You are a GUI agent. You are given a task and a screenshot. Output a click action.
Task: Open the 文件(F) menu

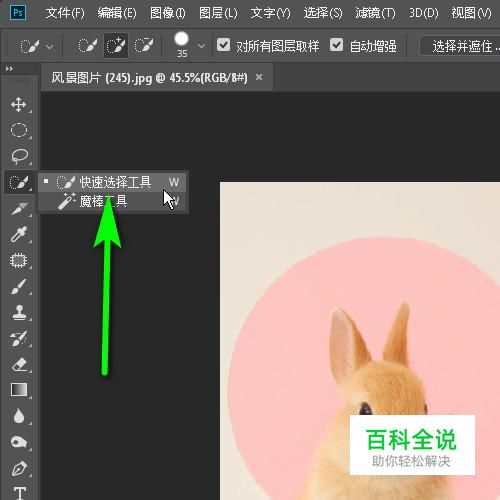click(x=65, y=13)
